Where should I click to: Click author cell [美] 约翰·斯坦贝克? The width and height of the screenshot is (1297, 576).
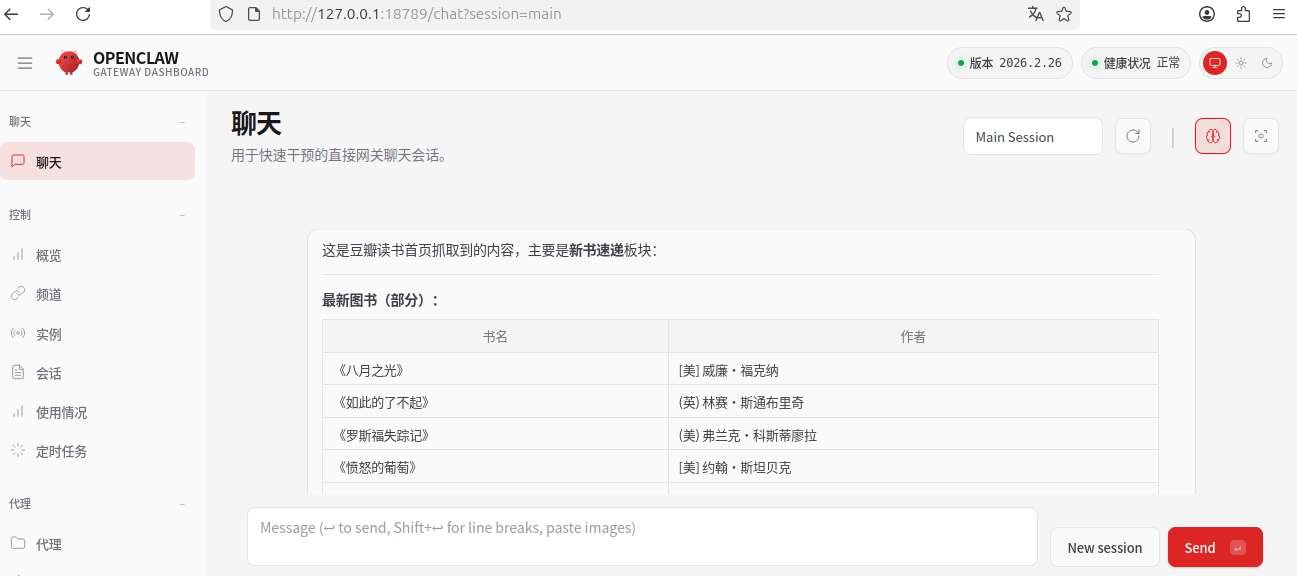[x=913, y=467]
